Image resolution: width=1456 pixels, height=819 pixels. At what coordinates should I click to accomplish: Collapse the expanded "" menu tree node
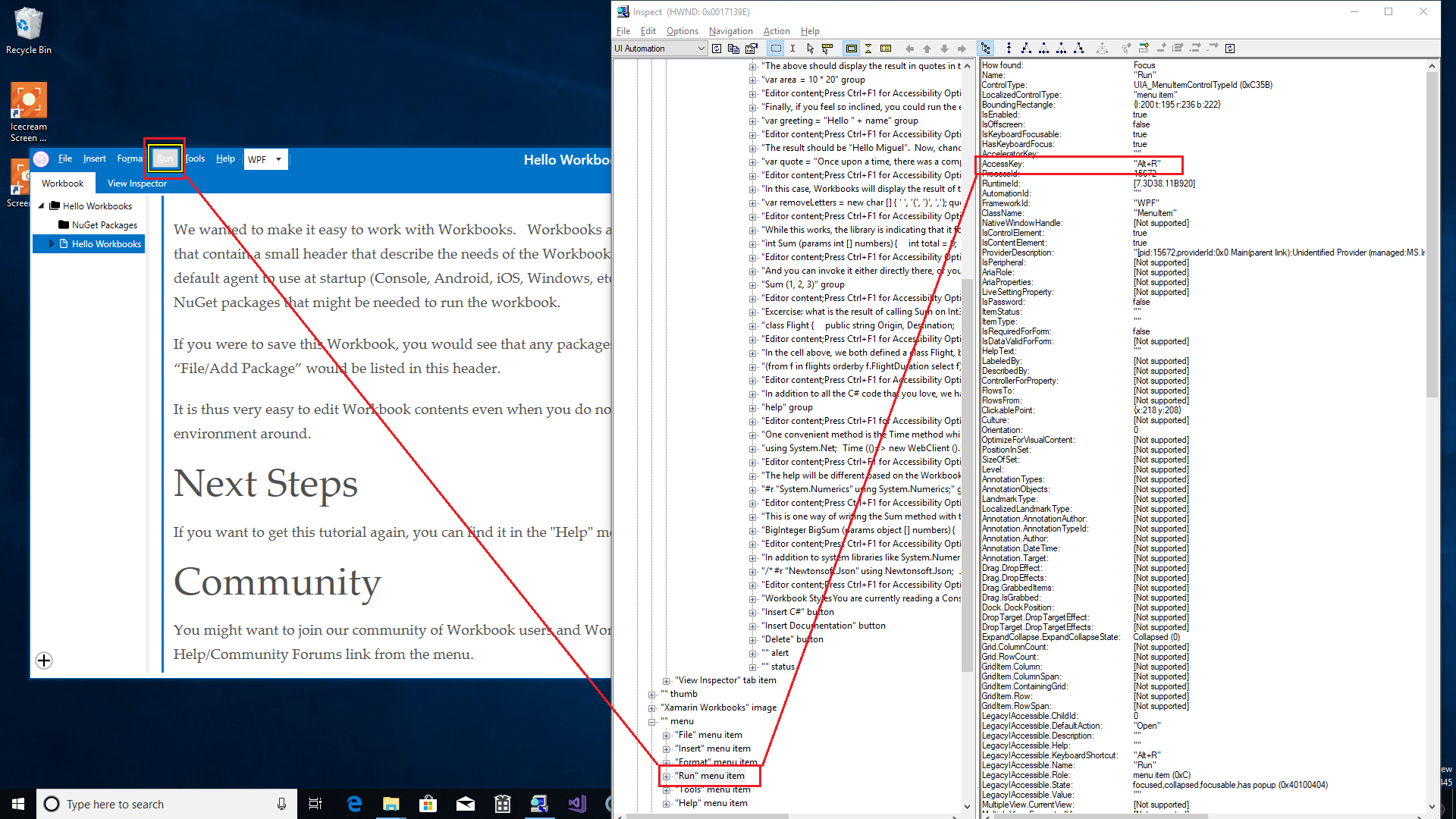tap(654, 720)
